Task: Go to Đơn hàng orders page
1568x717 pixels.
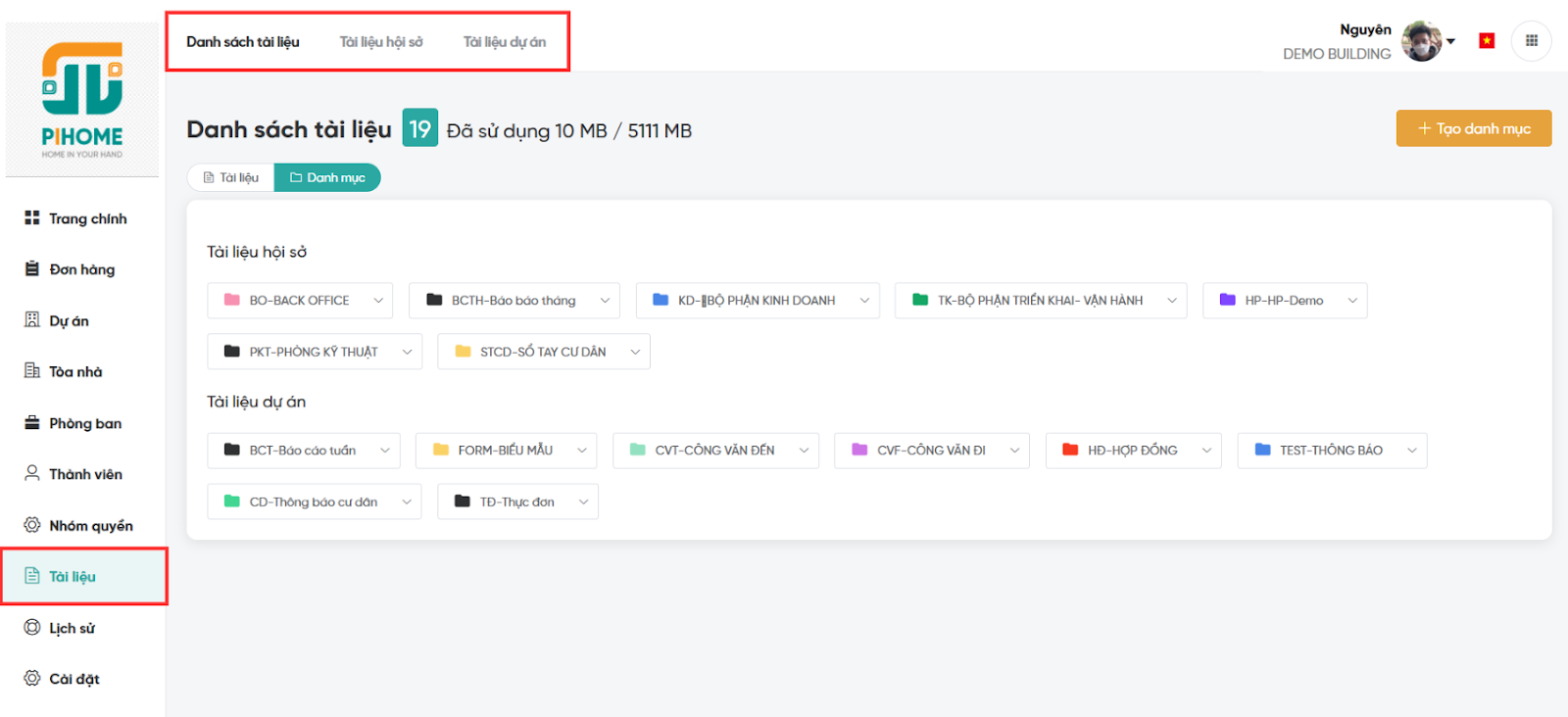Action: (x=81, y=269)
